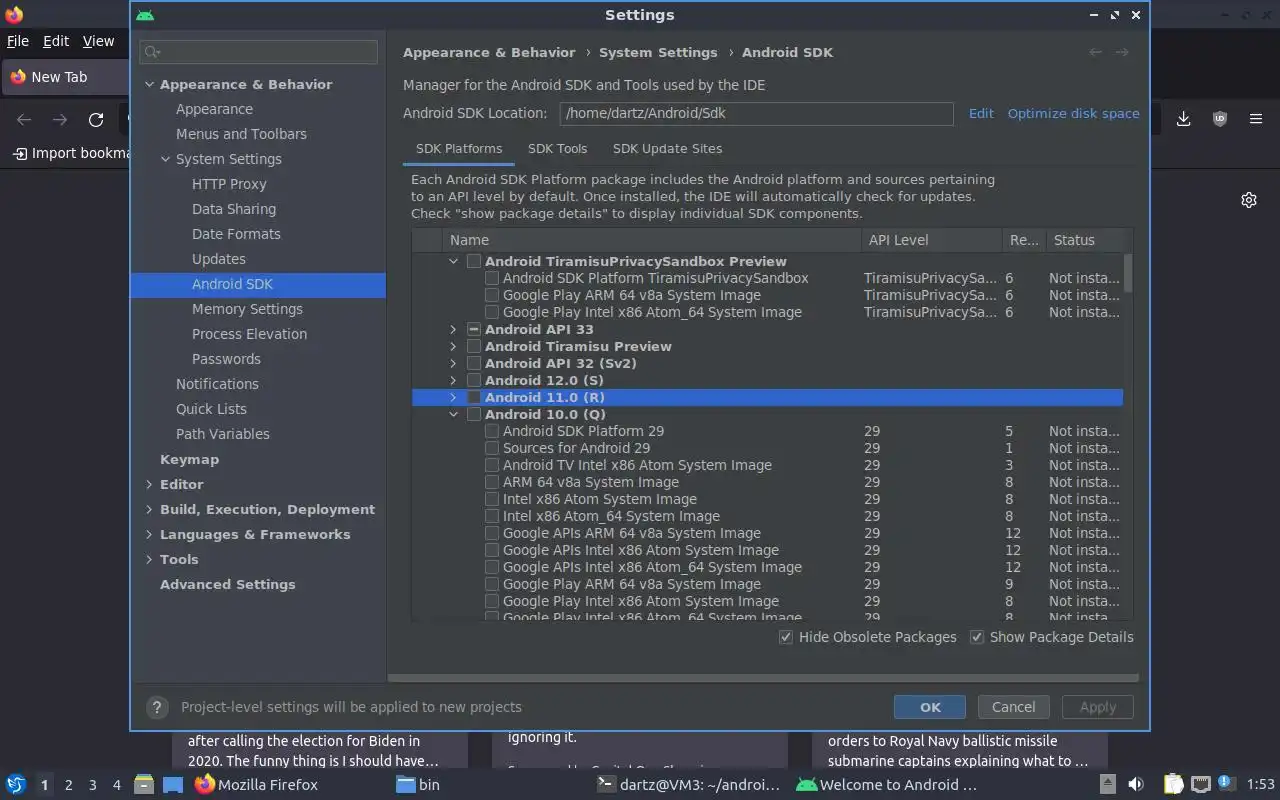The height and width of the screenshot is (800, 1280).
Task: Click Edit link for SDK location
Action: coord(981,114)
